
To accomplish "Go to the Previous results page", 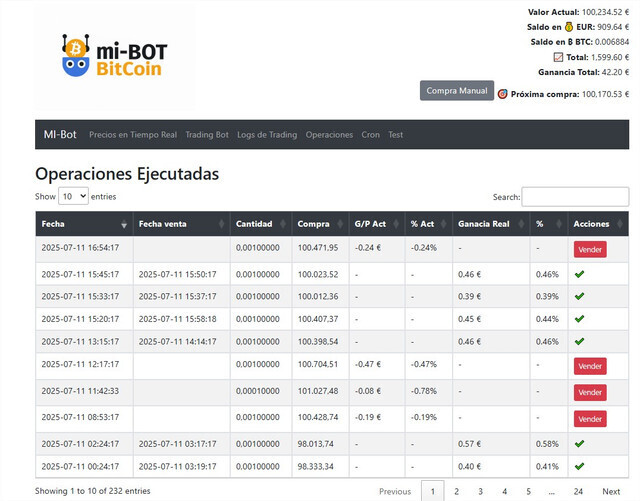I will [x=395, y=491].
